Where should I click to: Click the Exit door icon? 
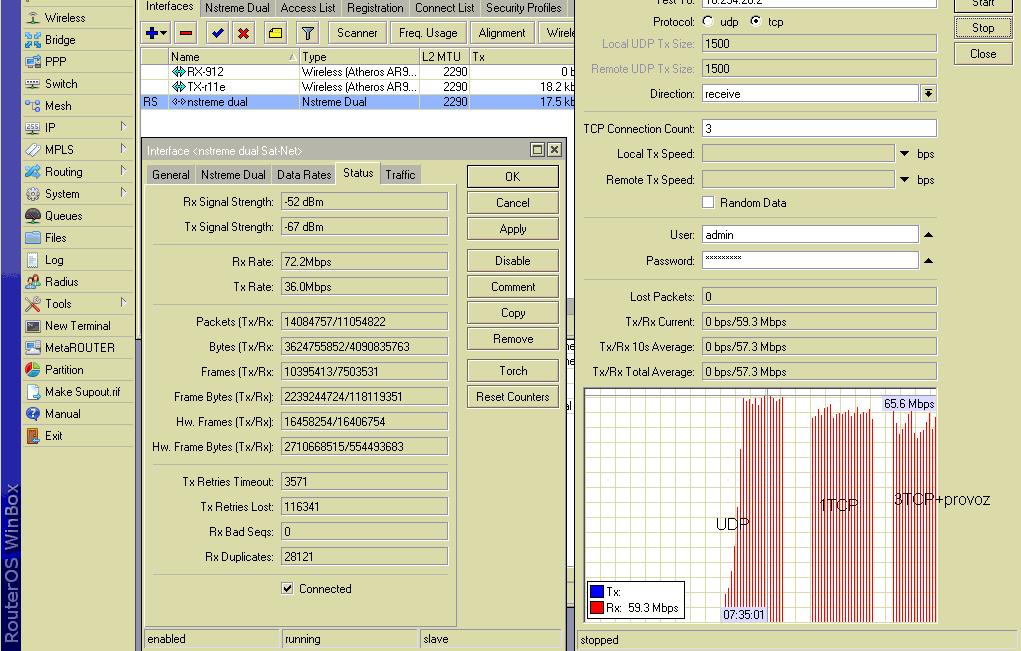pyautogui.click(x=33, y=436)
